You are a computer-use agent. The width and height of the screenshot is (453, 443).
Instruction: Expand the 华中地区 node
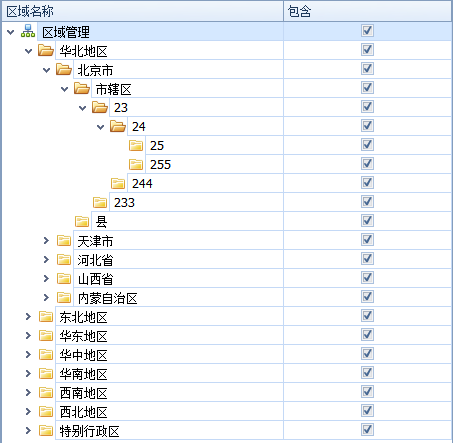click(x=28, y=355)
